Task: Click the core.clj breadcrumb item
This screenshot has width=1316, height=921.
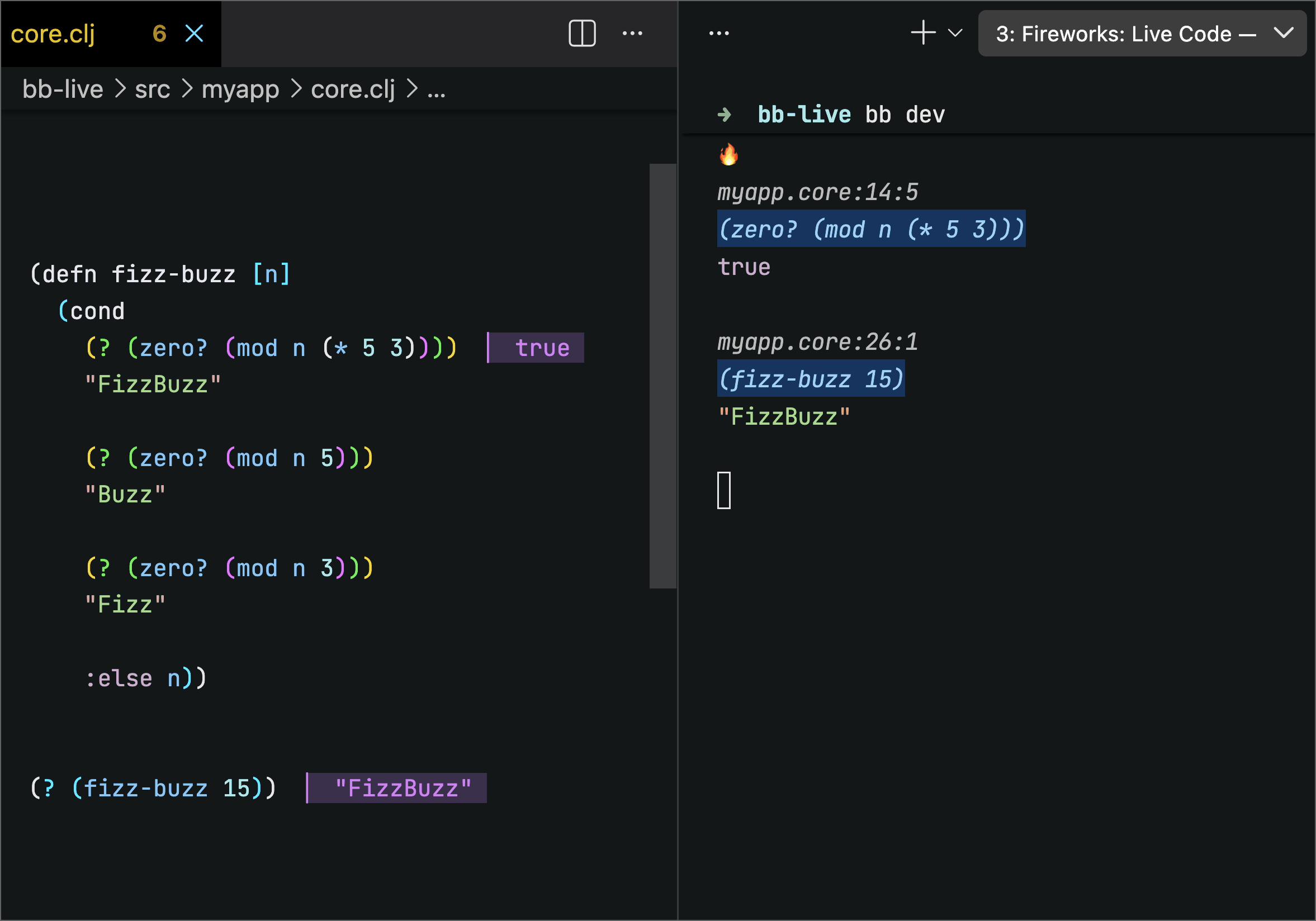Action: pos(353,89)
